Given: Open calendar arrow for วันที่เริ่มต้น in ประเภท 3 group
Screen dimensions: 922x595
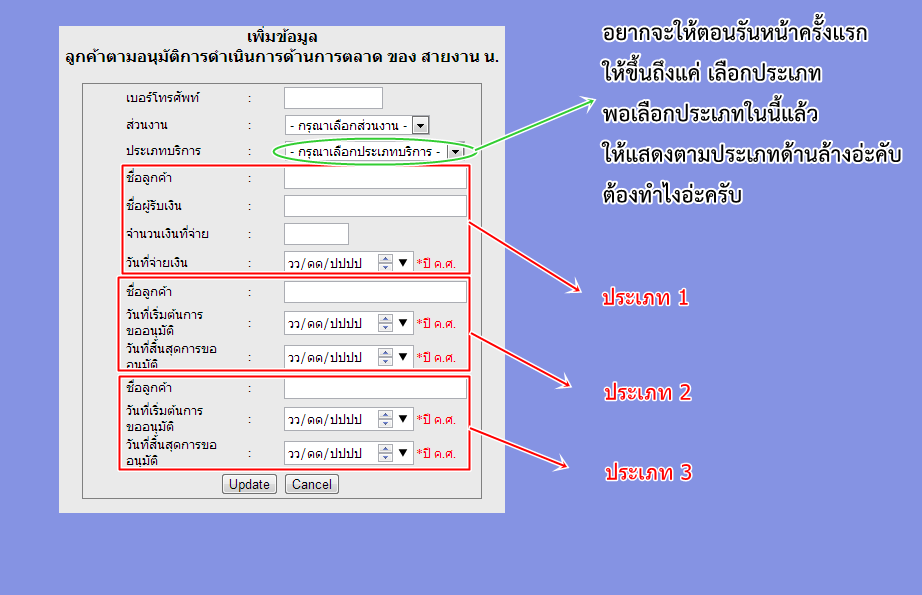Looking at the screenshot, I should click(x=403, y=419).
